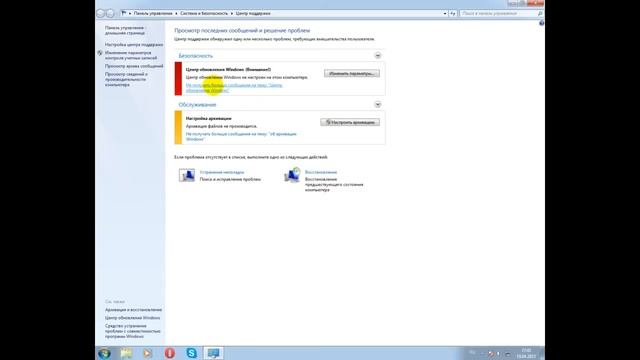Turn off messages about архивации Windows
This screenshot has width=640, height=360.
pos(241,136)
